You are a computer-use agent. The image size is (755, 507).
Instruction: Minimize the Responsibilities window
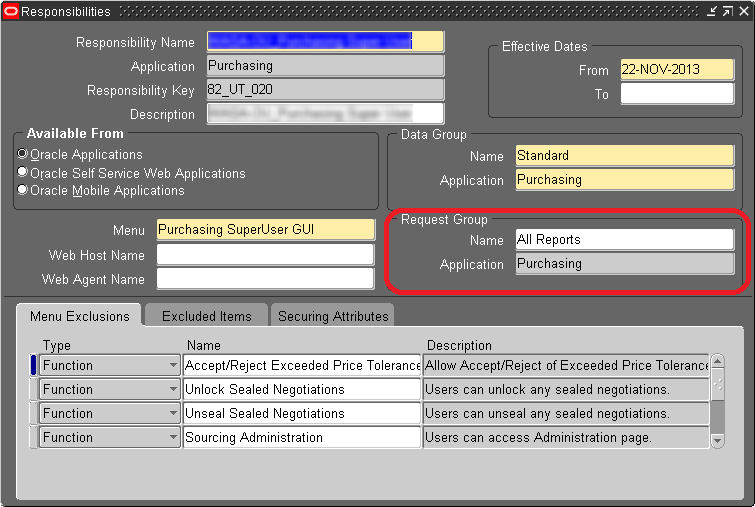click(712, 11)
